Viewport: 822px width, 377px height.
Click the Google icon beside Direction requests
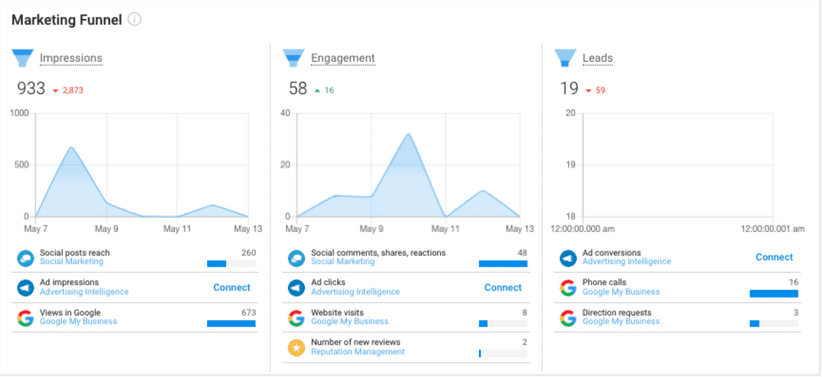(x=568, y=318)
